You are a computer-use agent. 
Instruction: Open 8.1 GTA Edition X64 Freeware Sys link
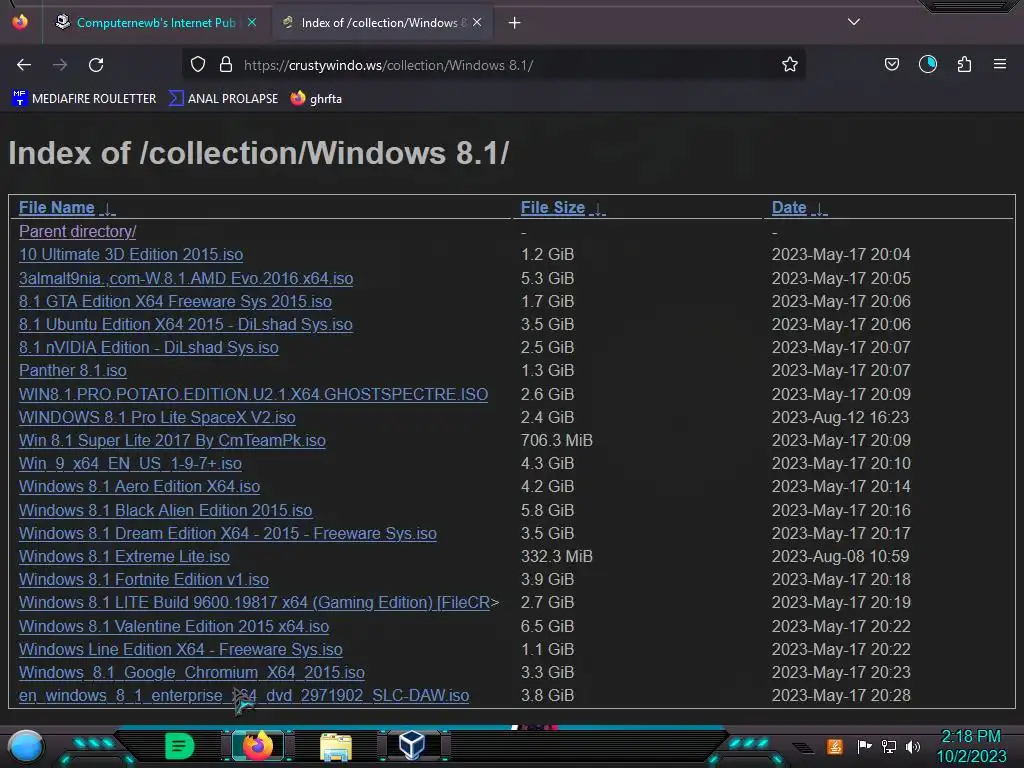tap(175, 301)
